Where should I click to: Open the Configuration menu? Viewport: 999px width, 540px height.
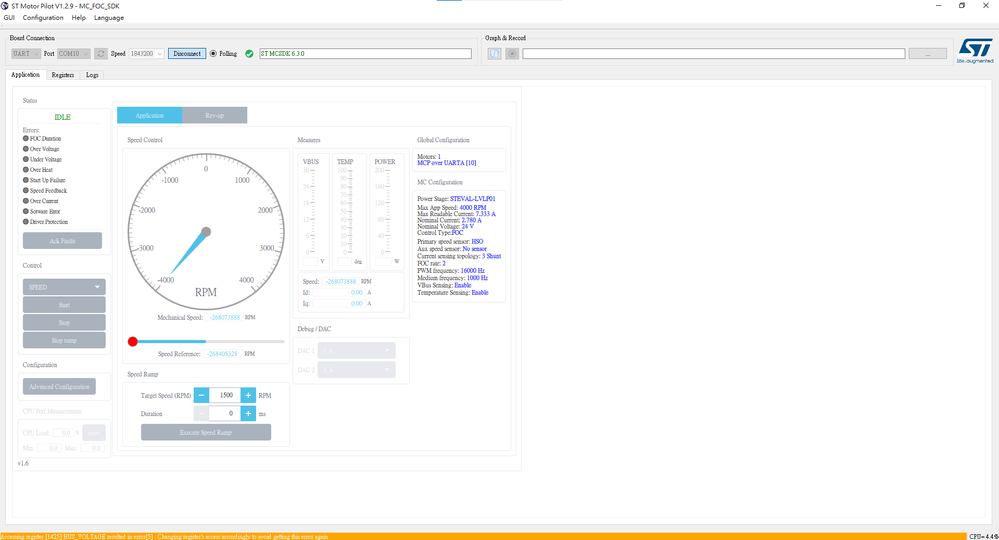[43, 18]
